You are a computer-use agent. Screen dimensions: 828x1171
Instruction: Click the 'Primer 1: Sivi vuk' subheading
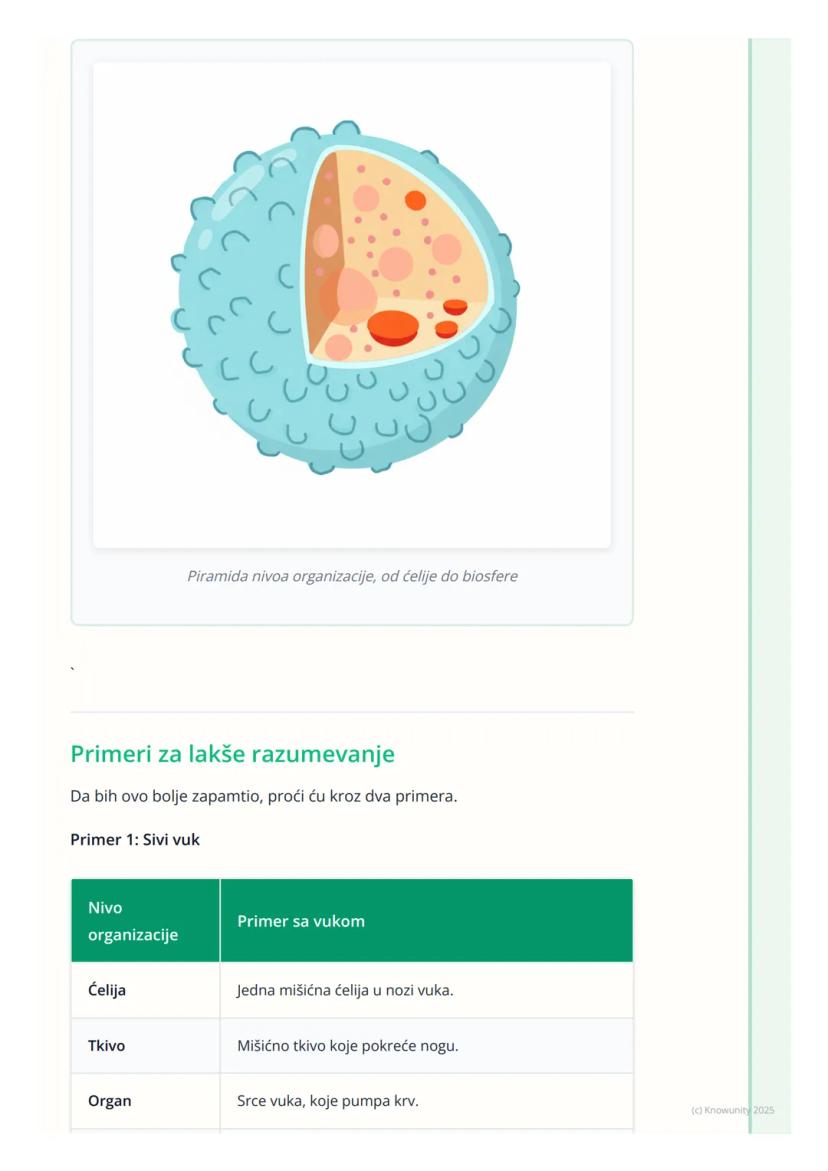(x=135, y=840)
